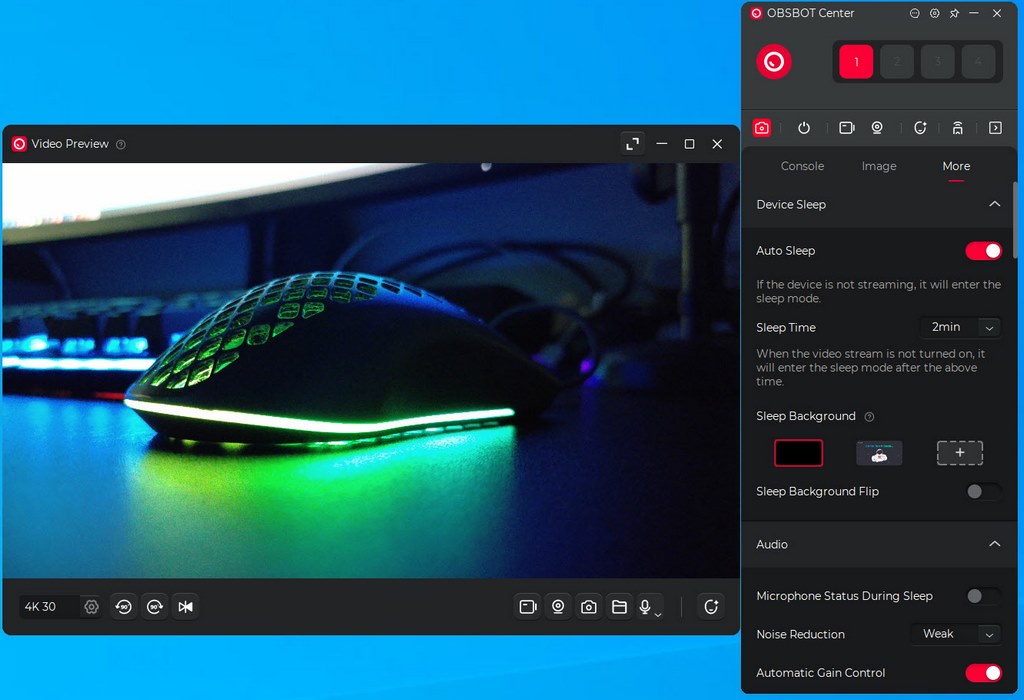Mirror flip the video preview
The height and width of the screenshot is (700, 1024).
(185, 607)
